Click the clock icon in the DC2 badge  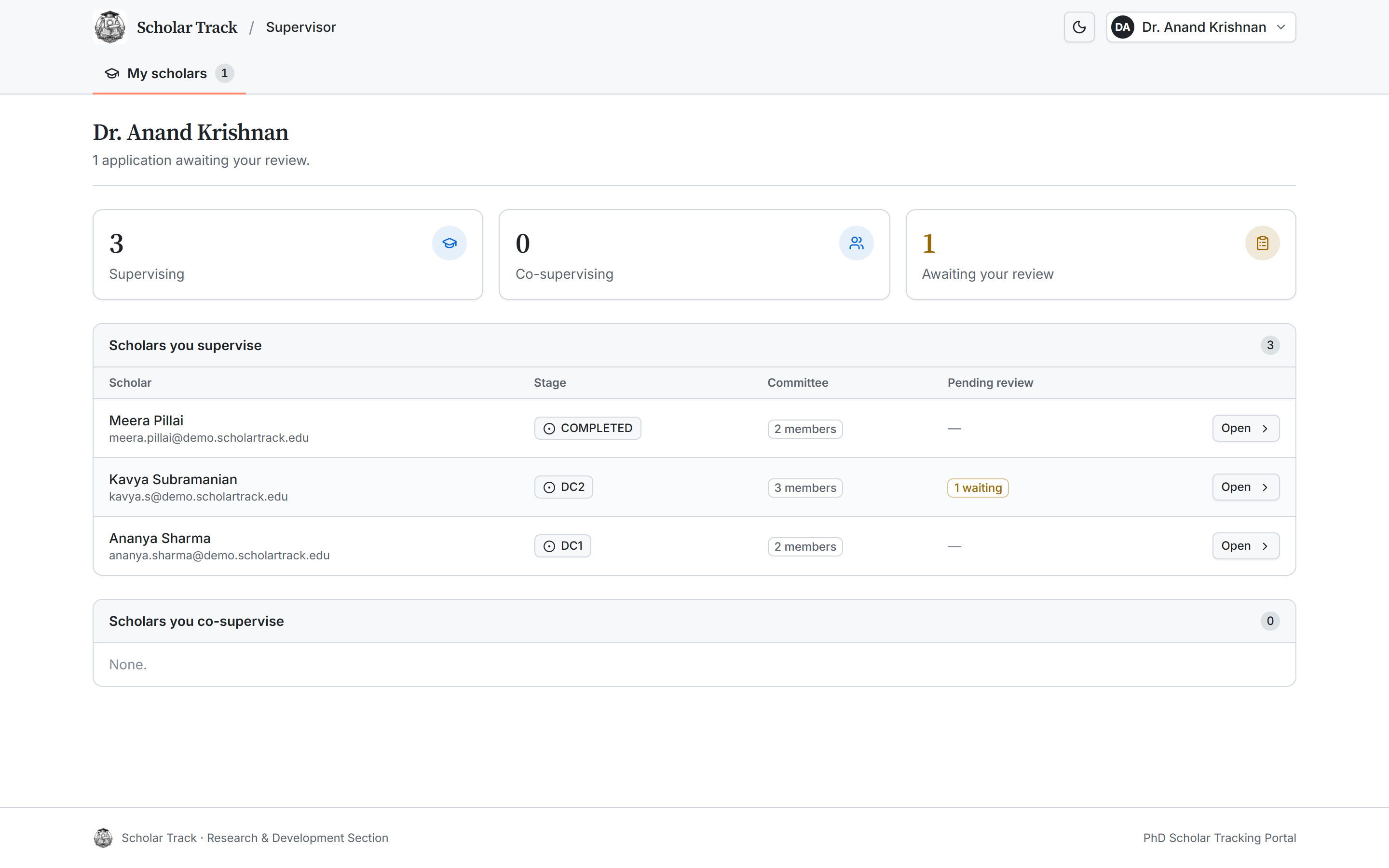coord(549,488)
